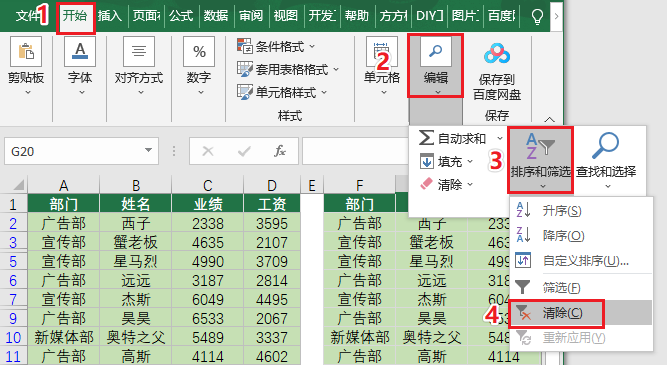Image resolution: width=667 pixels, height=365 pixels.
Task: Expand the 自动求和 dropdown arrow
Action: click(500, 138)
